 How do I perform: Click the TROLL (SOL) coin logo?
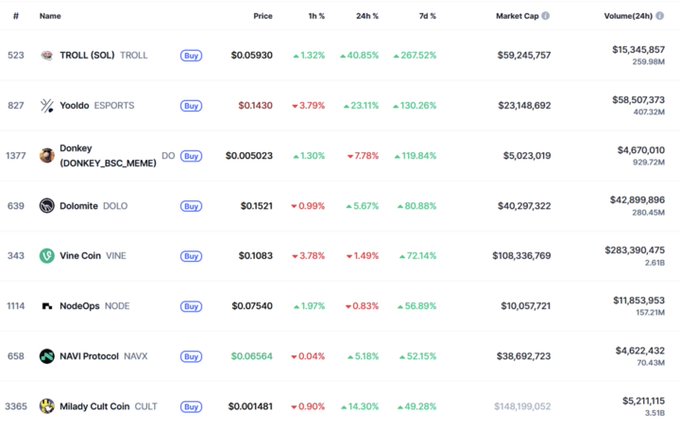[47, 55]
